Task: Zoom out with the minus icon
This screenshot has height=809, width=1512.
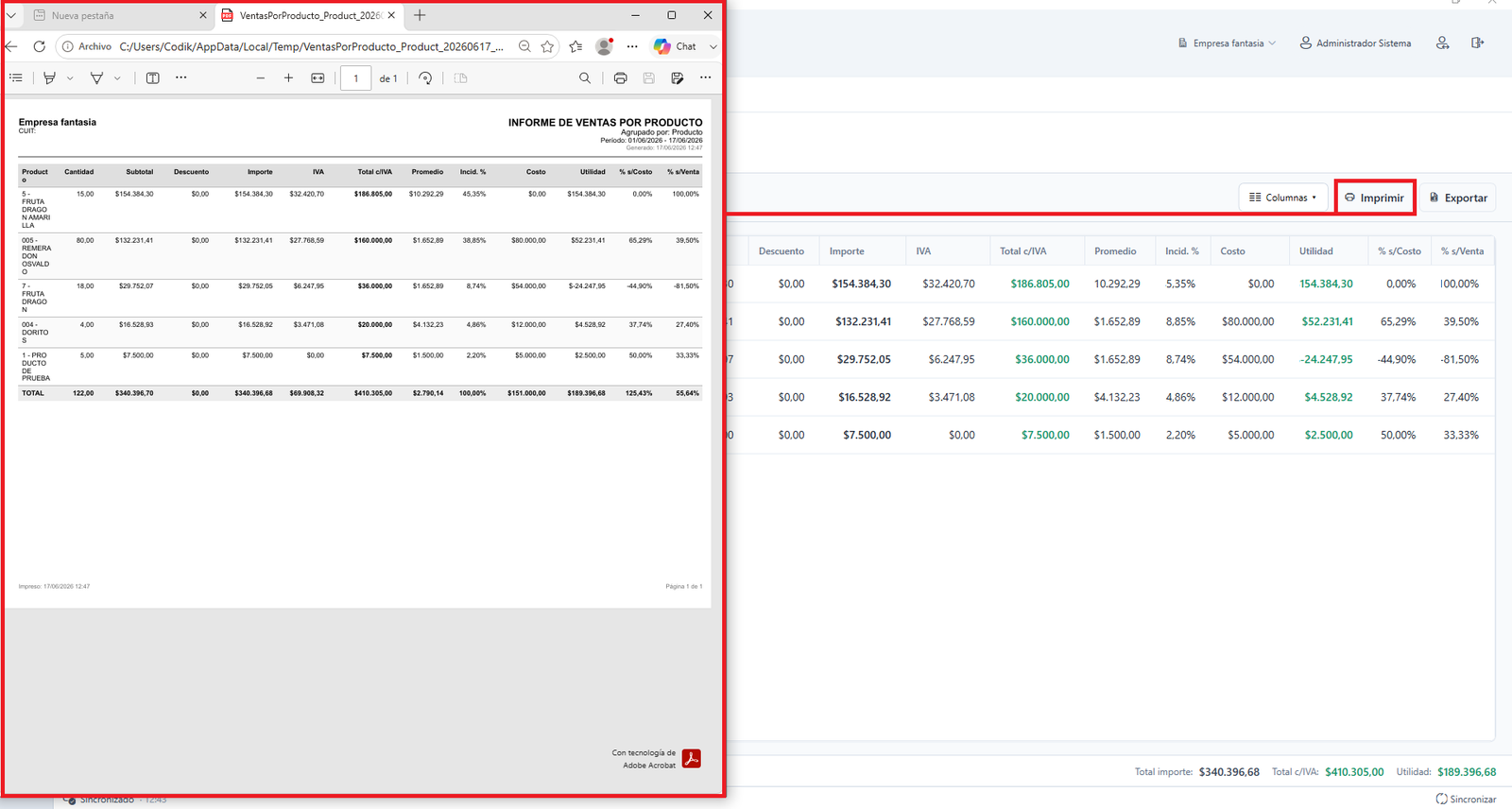Action: click(260, 78)
